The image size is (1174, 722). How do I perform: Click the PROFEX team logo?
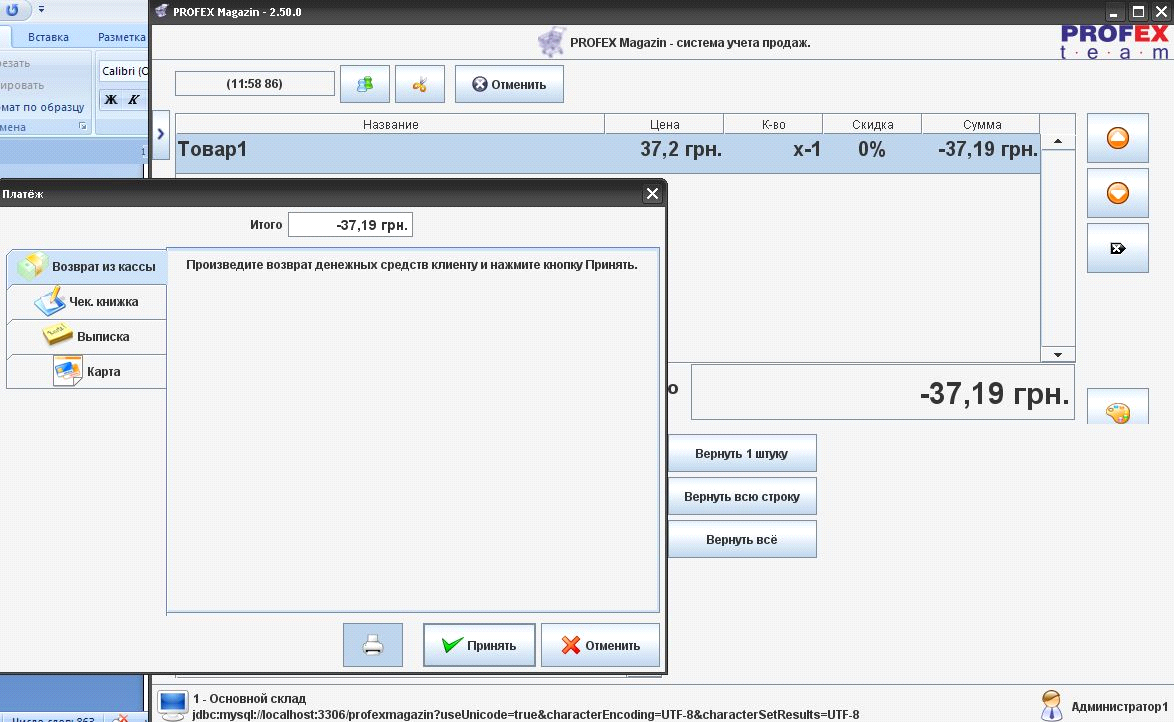click(x=1114, y=42)
